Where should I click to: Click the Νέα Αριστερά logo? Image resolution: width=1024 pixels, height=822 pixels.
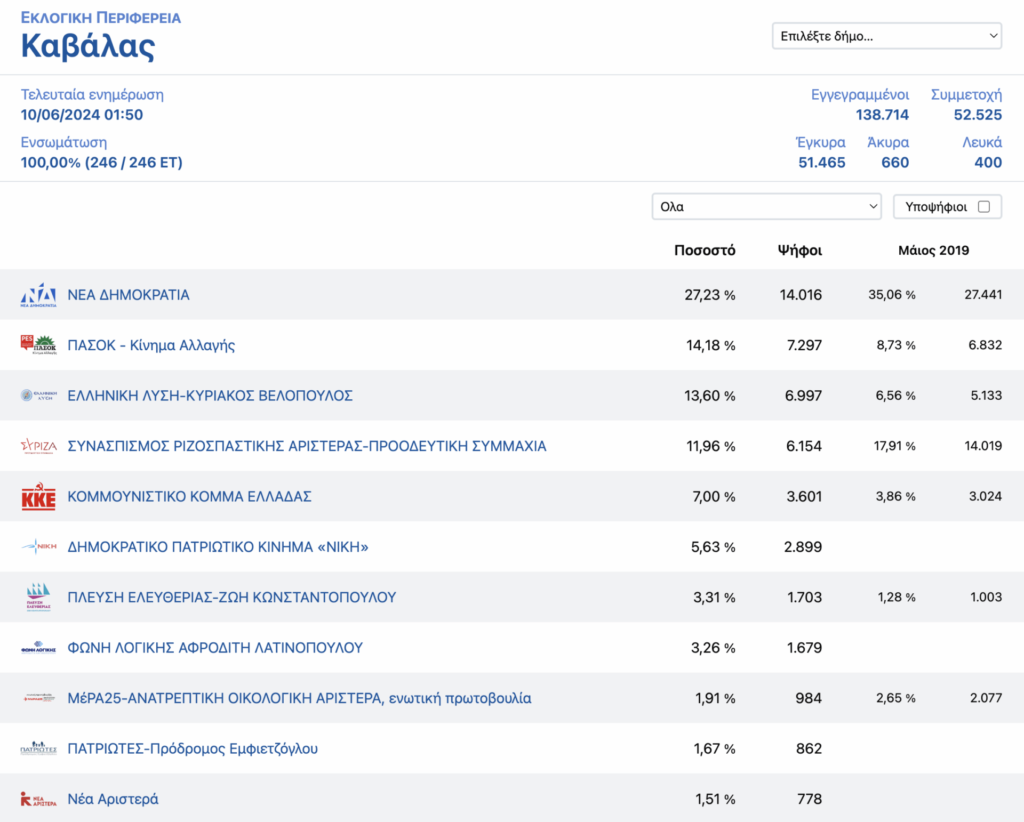pyautogui.click(x=39, y=798)
